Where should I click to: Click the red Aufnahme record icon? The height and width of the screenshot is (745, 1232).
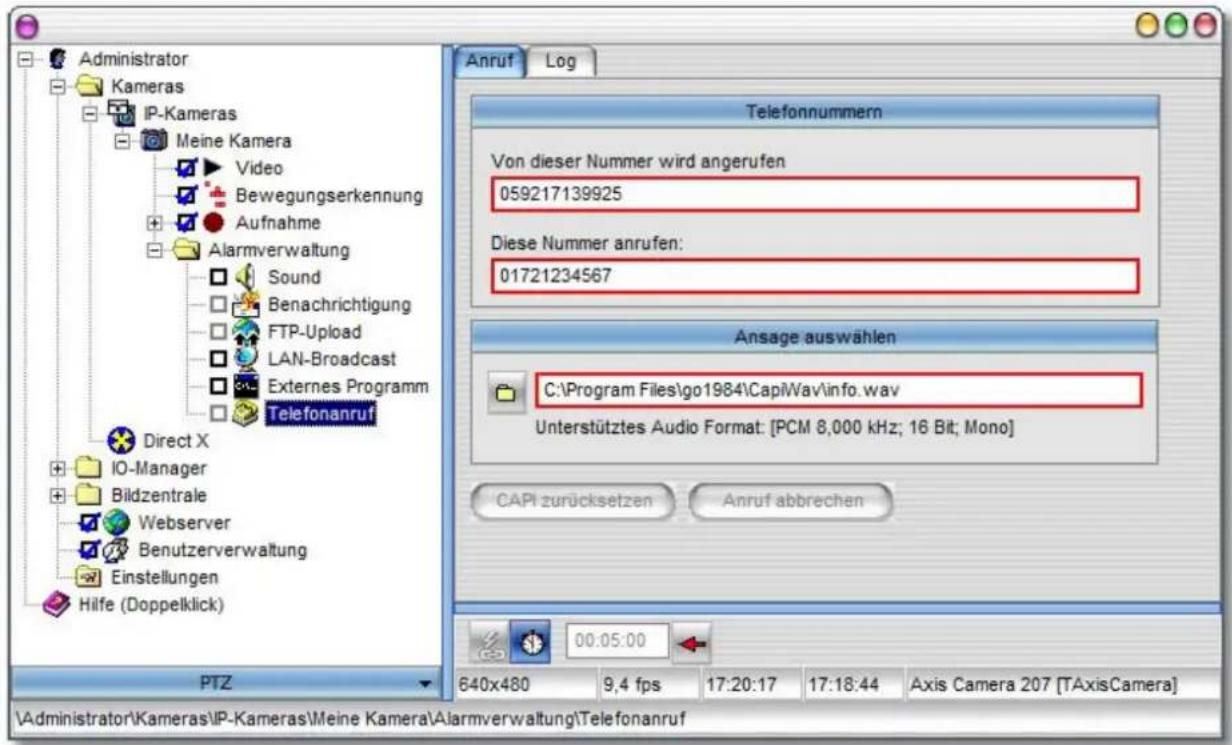[x=215, y=222]
